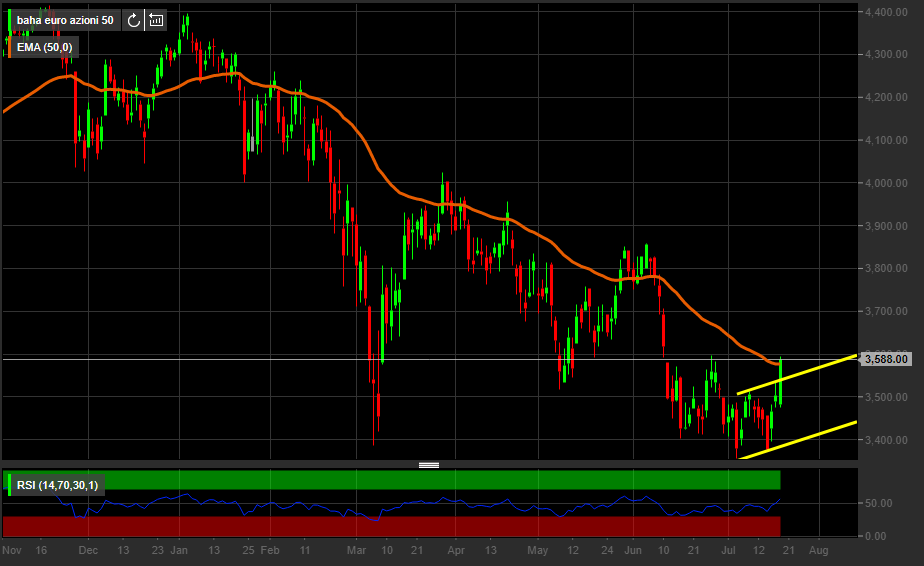Click the RSI 0.00 axis label

point(875,537)
